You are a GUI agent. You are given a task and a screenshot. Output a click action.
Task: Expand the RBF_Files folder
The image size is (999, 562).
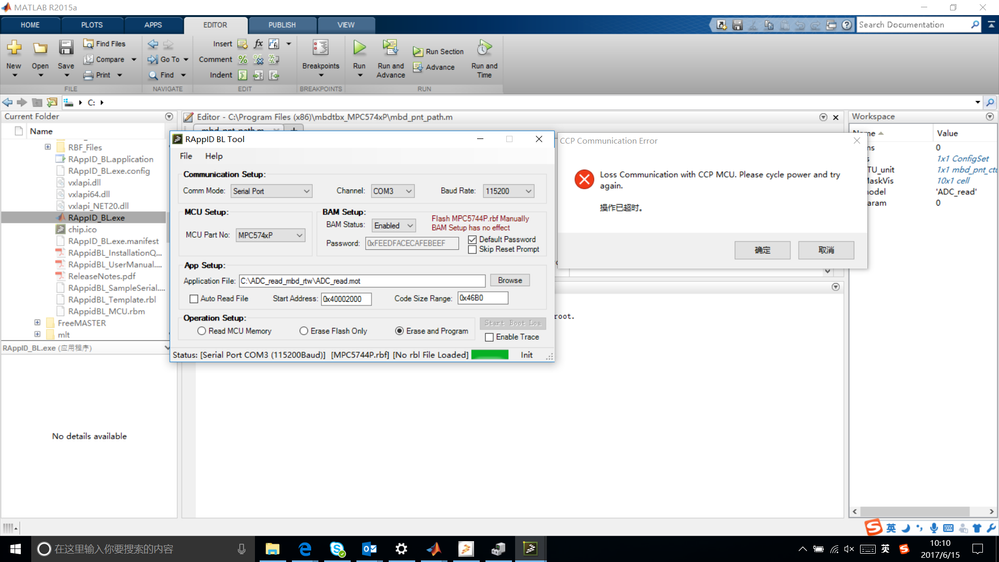click(48, 147)
